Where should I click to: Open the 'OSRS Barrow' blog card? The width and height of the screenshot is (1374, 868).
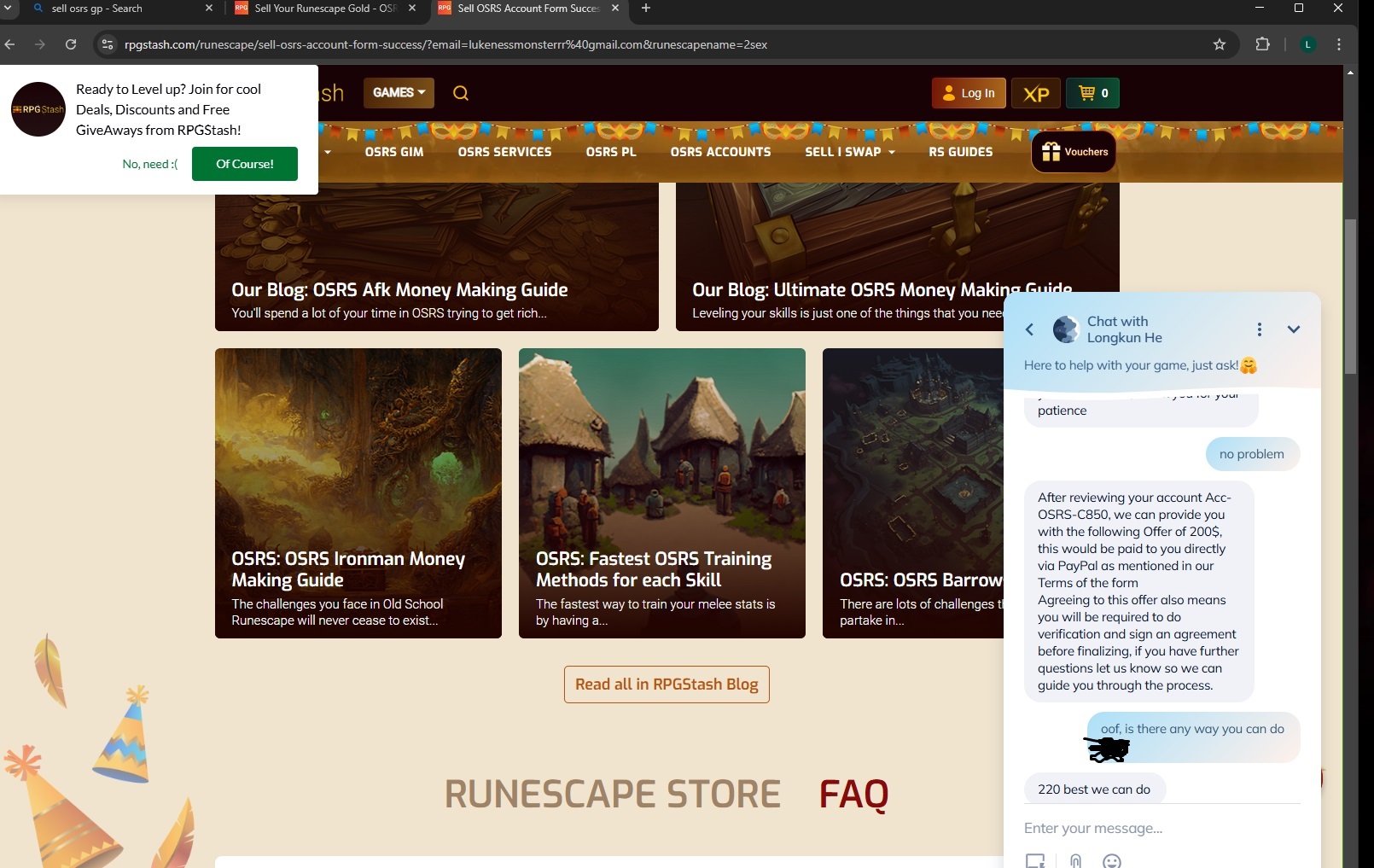(913, 493)
